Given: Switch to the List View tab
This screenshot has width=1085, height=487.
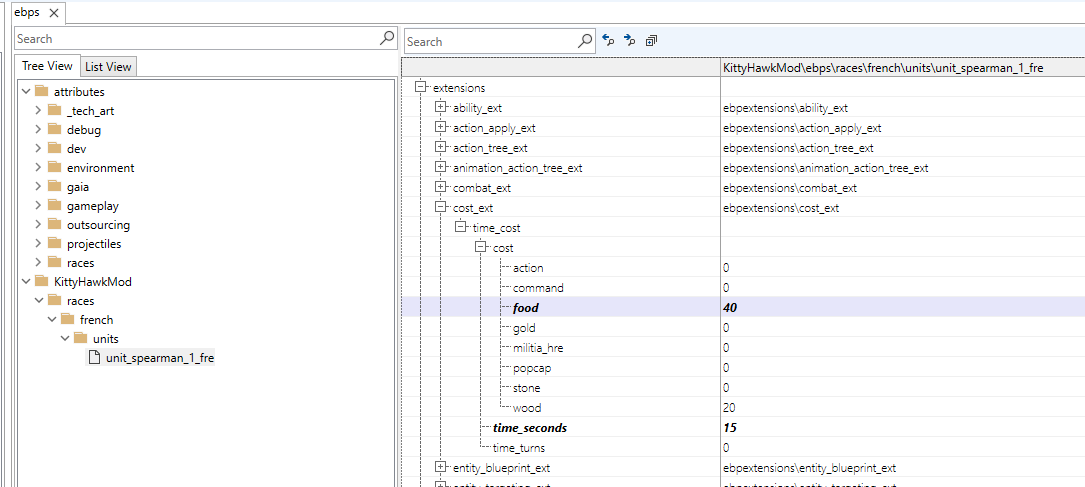Looking at the screenshot, I should coord(108,66).
